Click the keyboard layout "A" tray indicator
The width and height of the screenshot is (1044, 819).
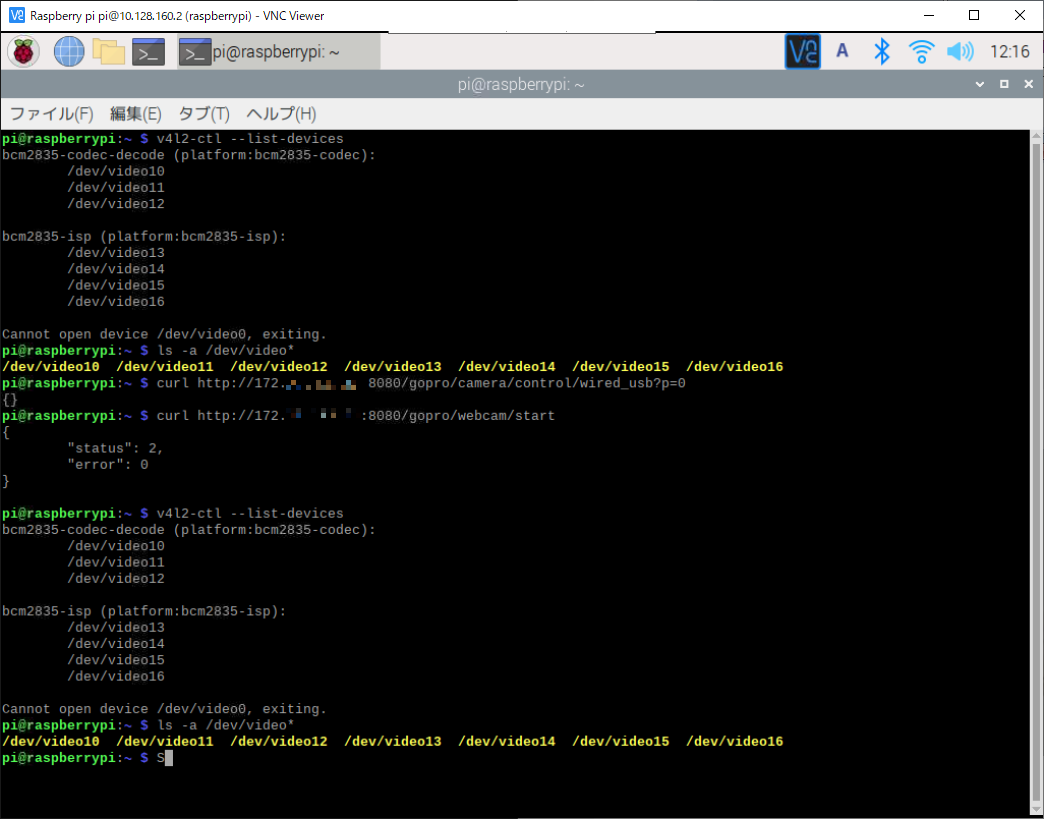pyautogui.click(x=842, y=51)
